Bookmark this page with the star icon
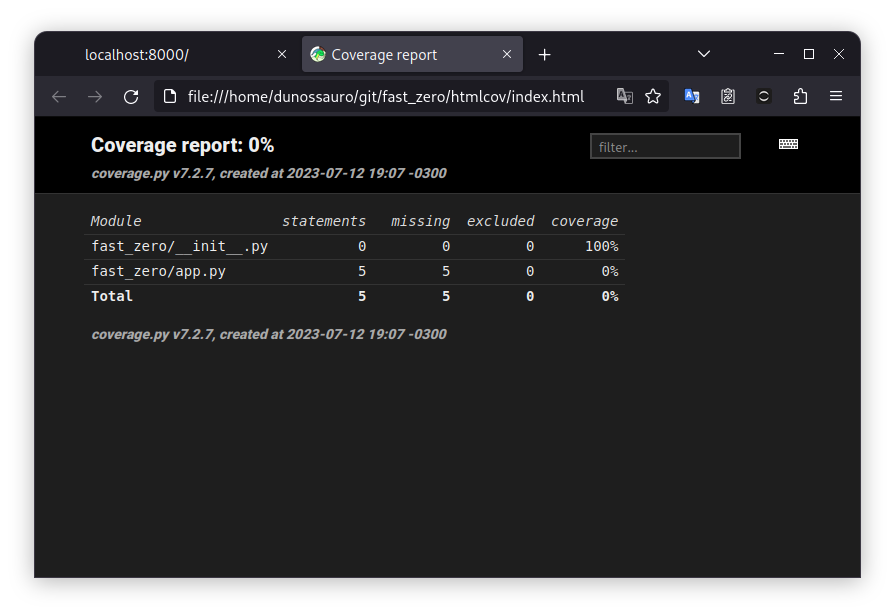 (x=653, y=97)
